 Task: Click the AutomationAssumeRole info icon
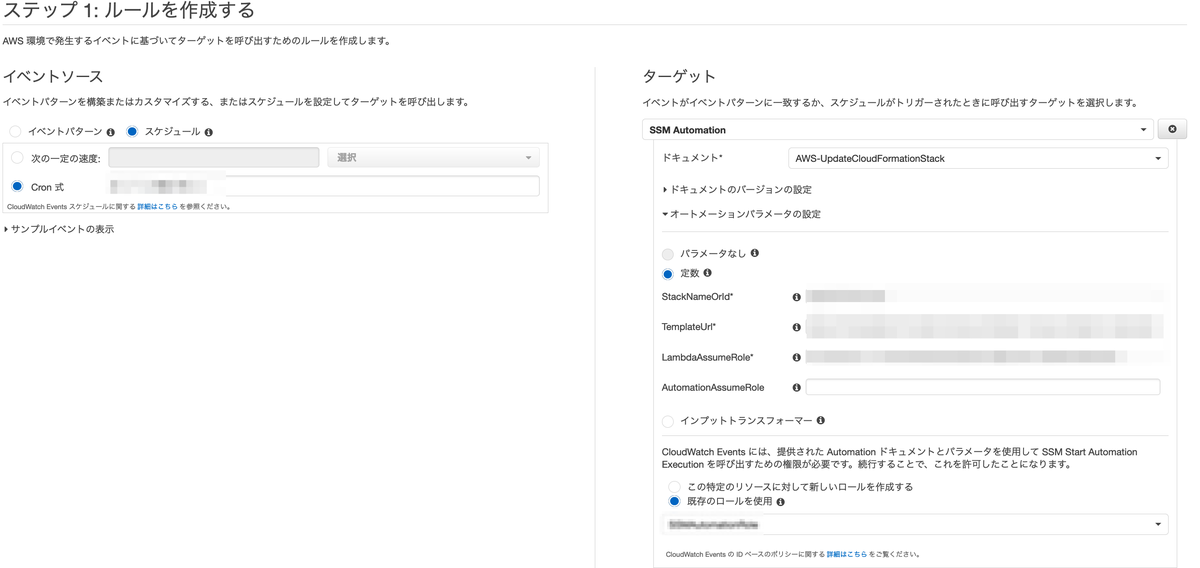click(797, 387)
